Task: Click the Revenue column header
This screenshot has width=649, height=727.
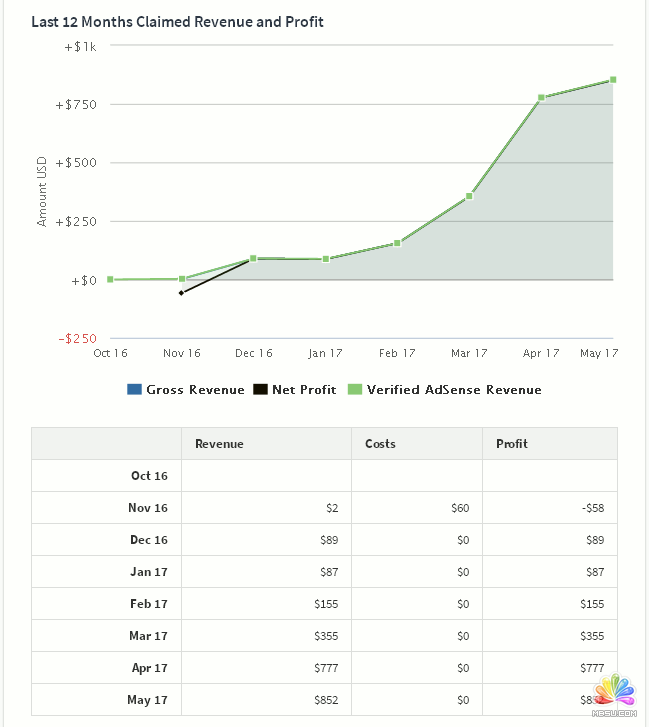Action: pos(219,444)
